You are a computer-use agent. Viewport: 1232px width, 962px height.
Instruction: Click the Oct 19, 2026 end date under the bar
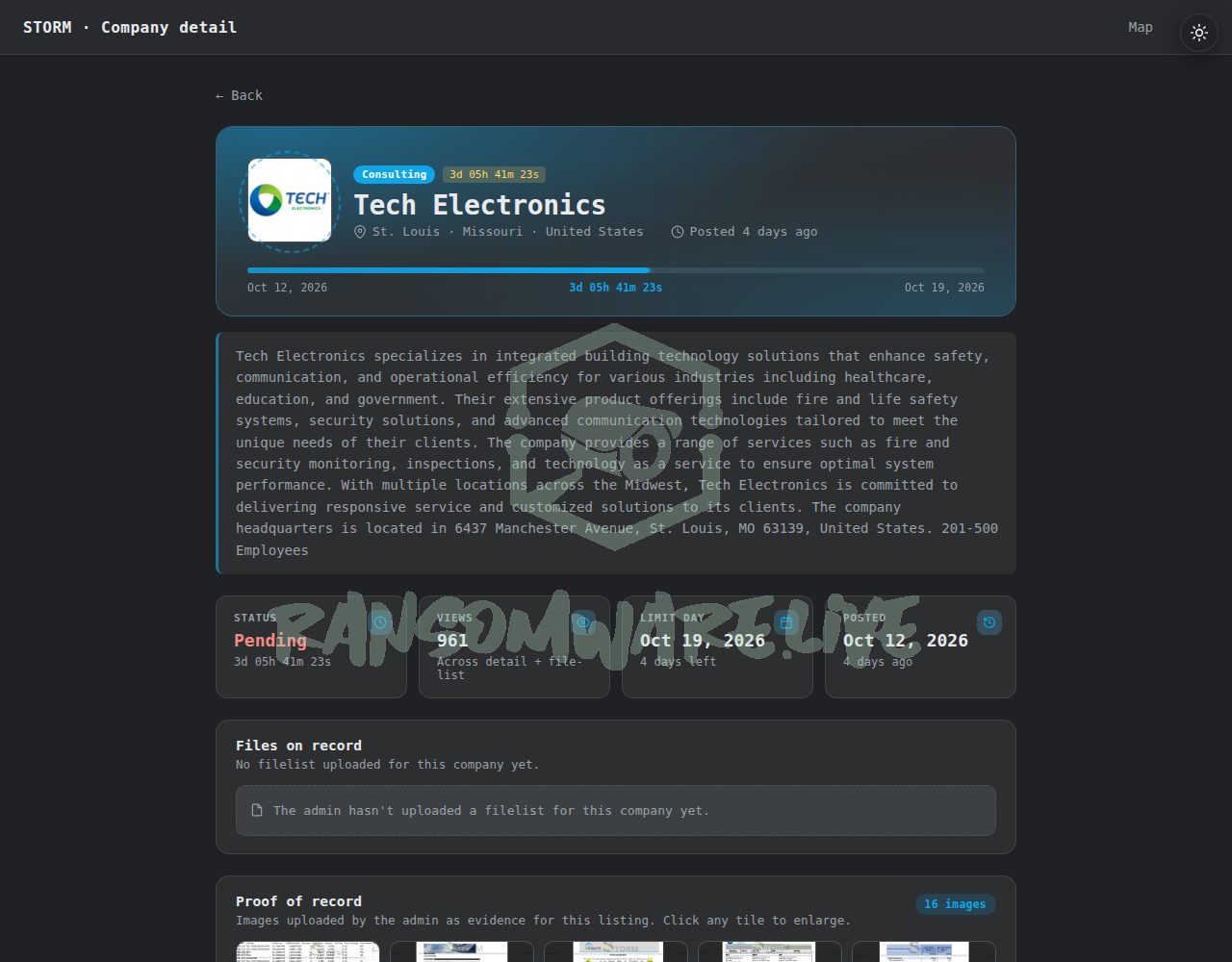click(944, 288)
